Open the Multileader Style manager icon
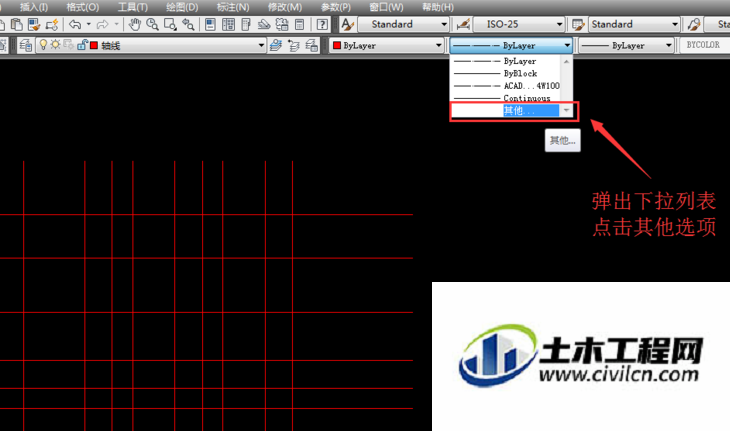 694,24
